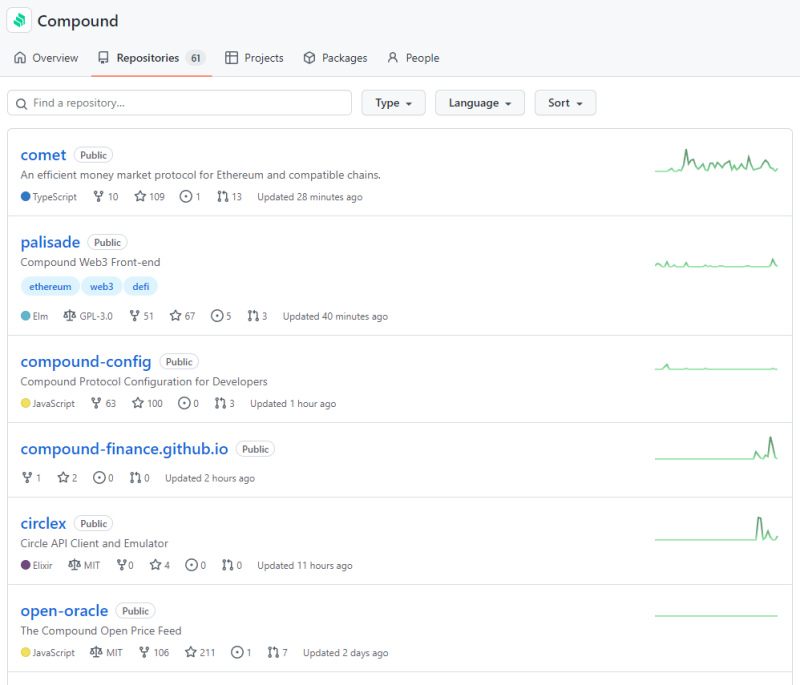Click circlex's star icon with 4 stars

(156, 565)
